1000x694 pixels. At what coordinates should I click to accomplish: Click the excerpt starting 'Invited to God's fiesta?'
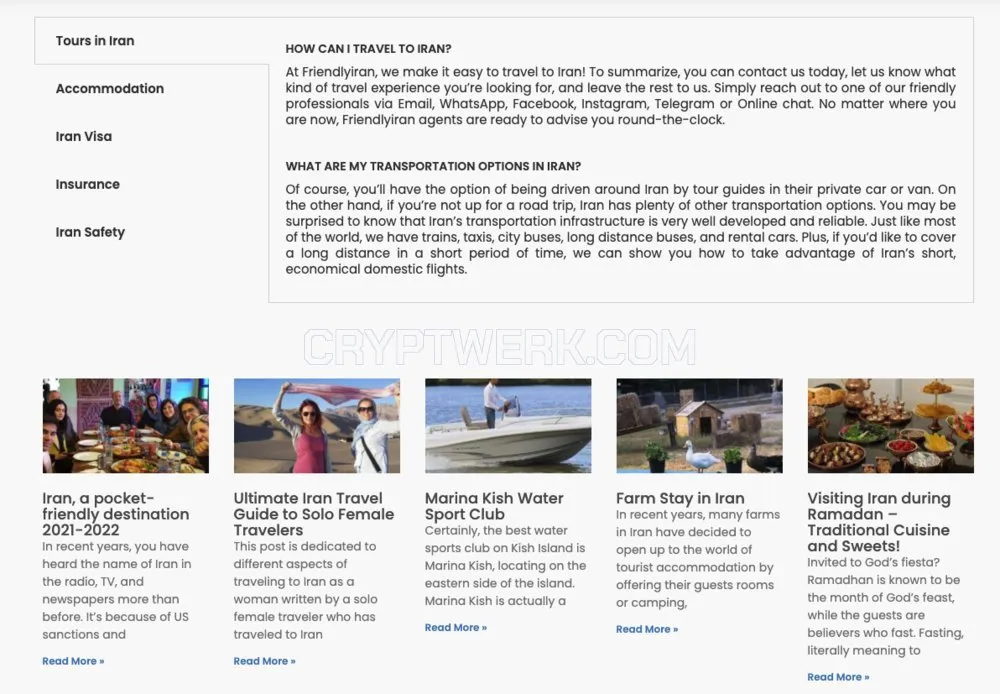(885, 607)
